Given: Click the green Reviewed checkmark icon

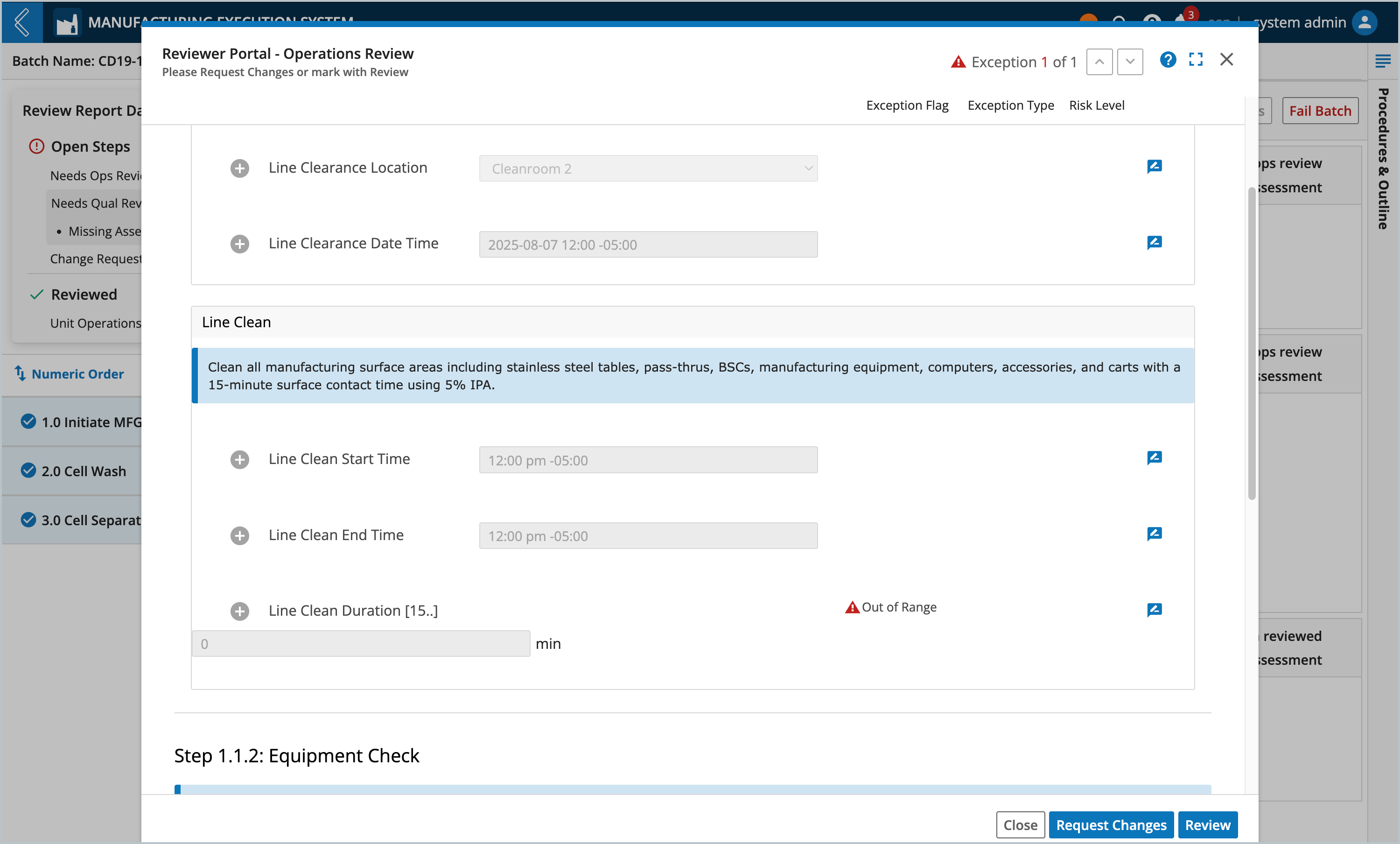Looking at the screenshot, I should pos(36,294).
